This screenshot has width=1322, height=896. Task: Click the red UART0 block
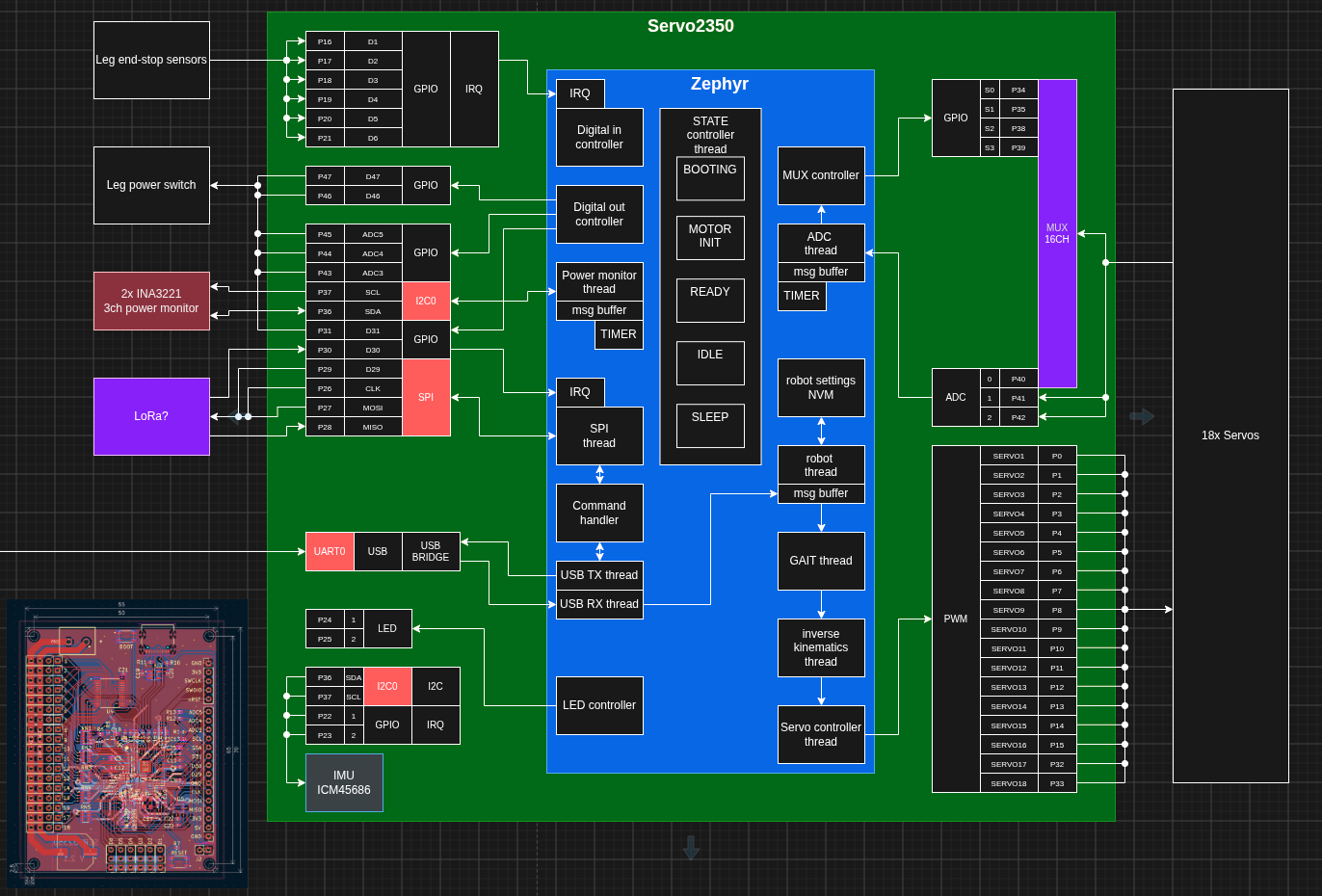coord(330,551)
